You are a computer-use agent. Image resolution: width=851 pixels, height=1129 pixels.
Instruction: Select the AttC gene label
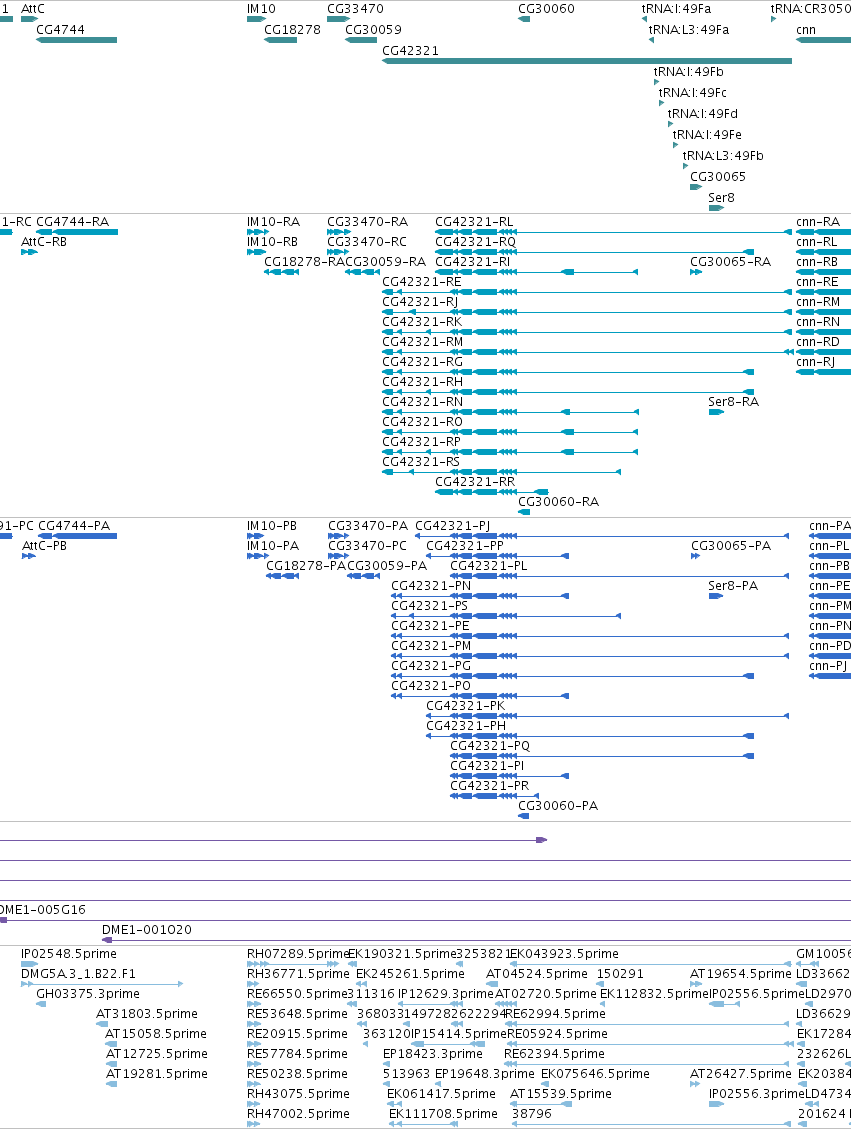click(32, 9)
